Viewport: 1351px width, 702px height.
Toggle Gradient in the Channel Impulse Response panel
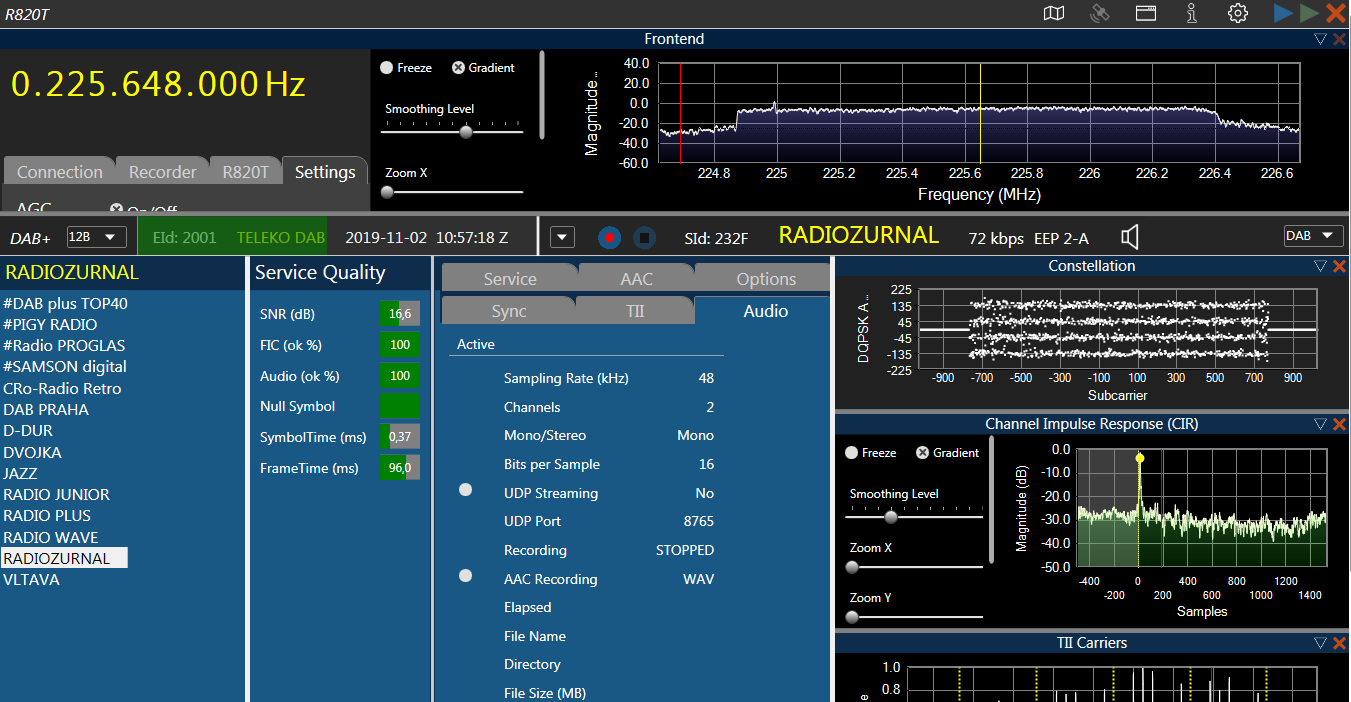923,453
